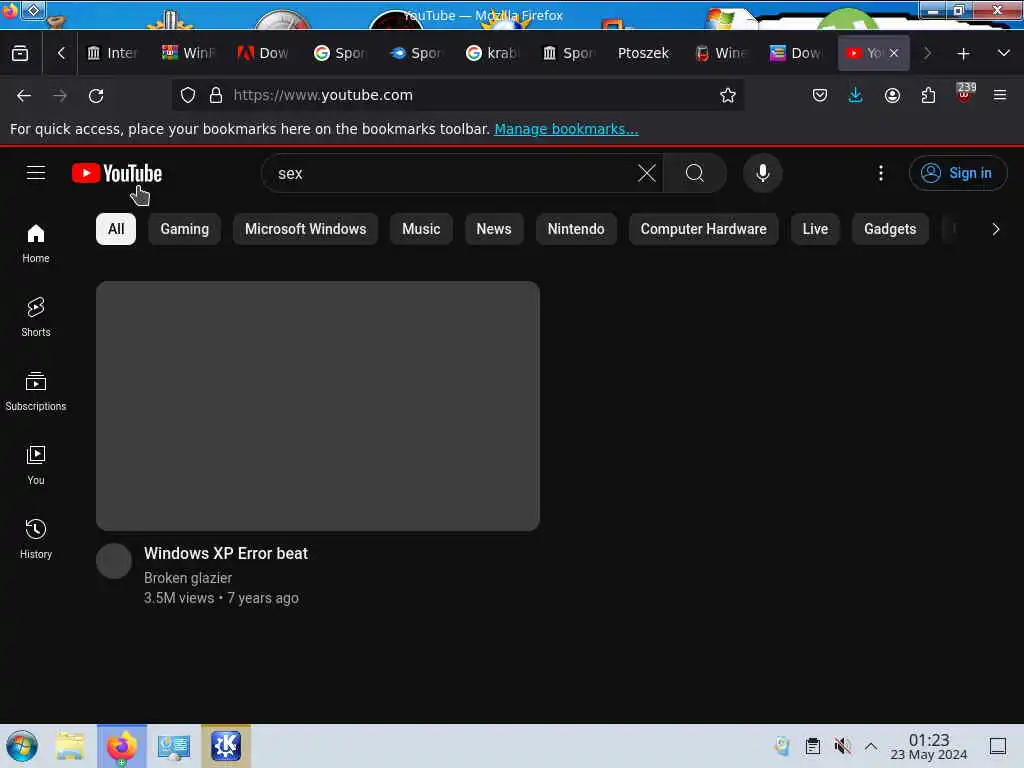Filter feed by News chip
Image resolution: width=1024 pixels, height=768 pixels.
pyautogui.click(x=494, y=229)
